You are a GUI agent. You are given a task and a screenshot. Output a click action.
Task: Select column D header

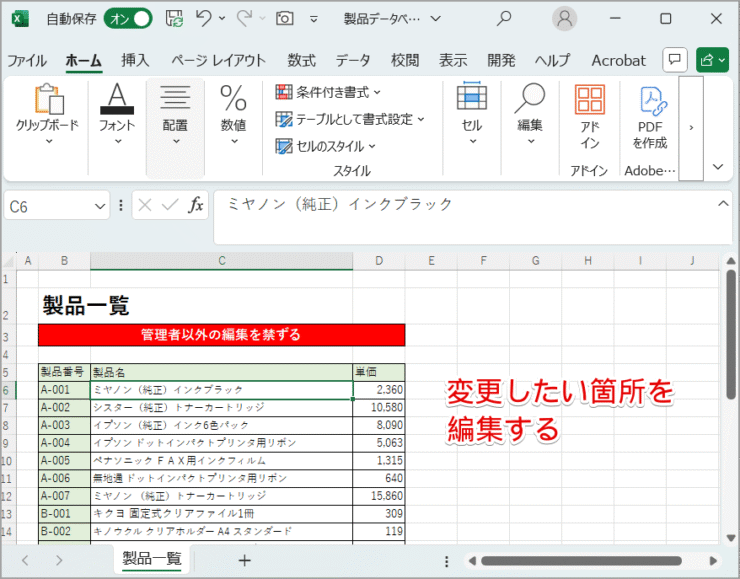click(x=379, y=260)
